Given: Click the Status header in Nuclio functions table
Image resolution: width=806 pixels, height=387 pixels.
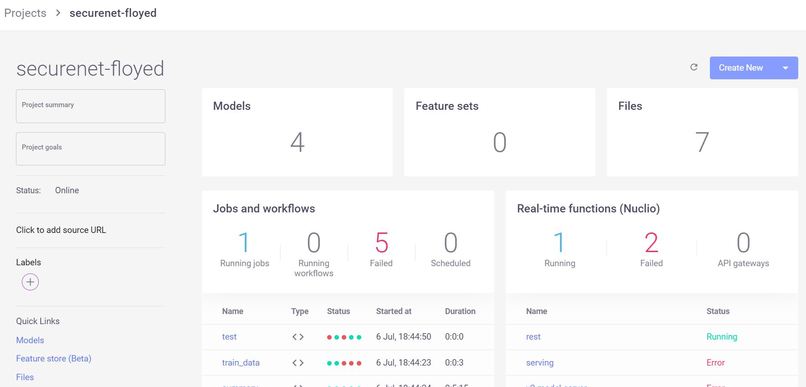Looking at the screenshot, I should click(718, 311).
